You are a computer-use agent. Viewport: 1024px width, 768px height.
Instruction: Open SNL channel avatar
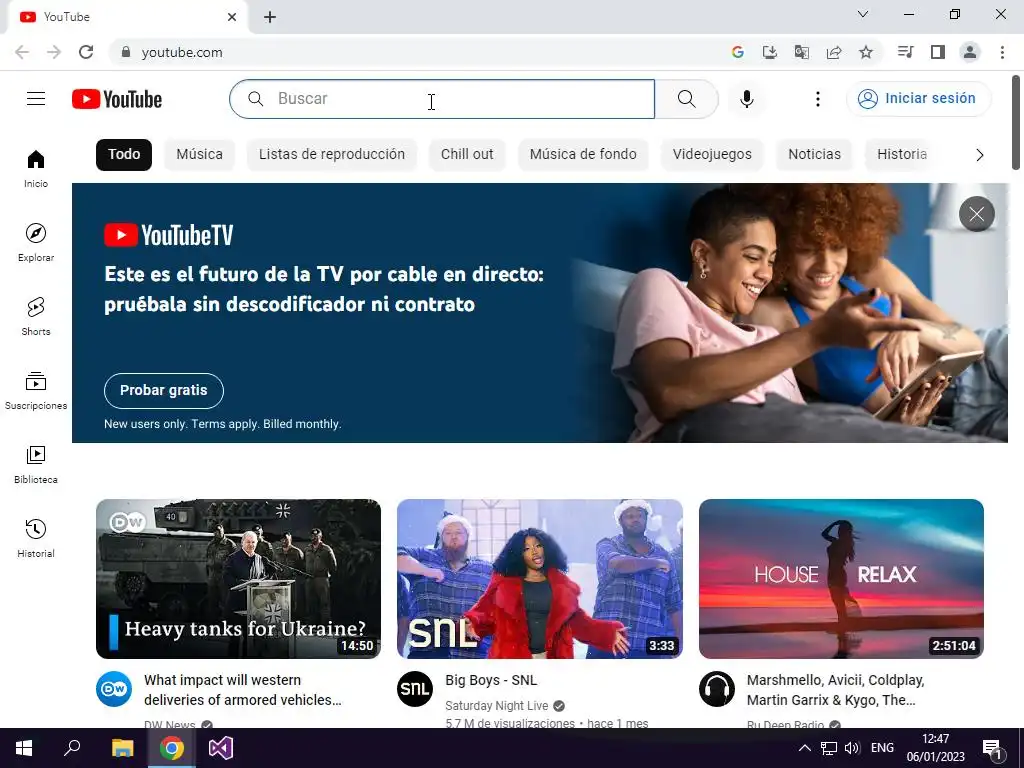415,689
